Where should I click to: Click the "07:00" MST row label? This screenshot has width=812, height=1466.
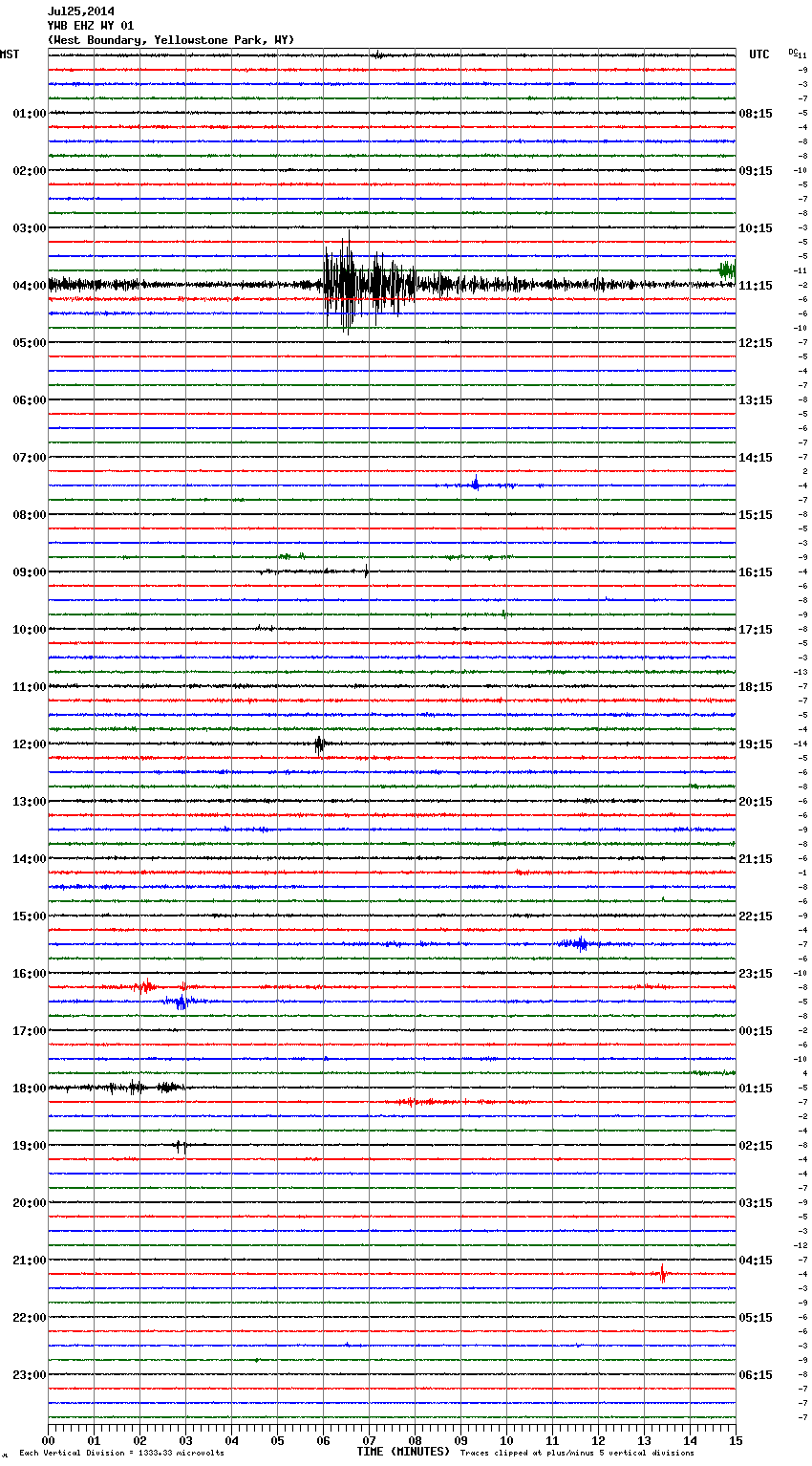point(30,458)
